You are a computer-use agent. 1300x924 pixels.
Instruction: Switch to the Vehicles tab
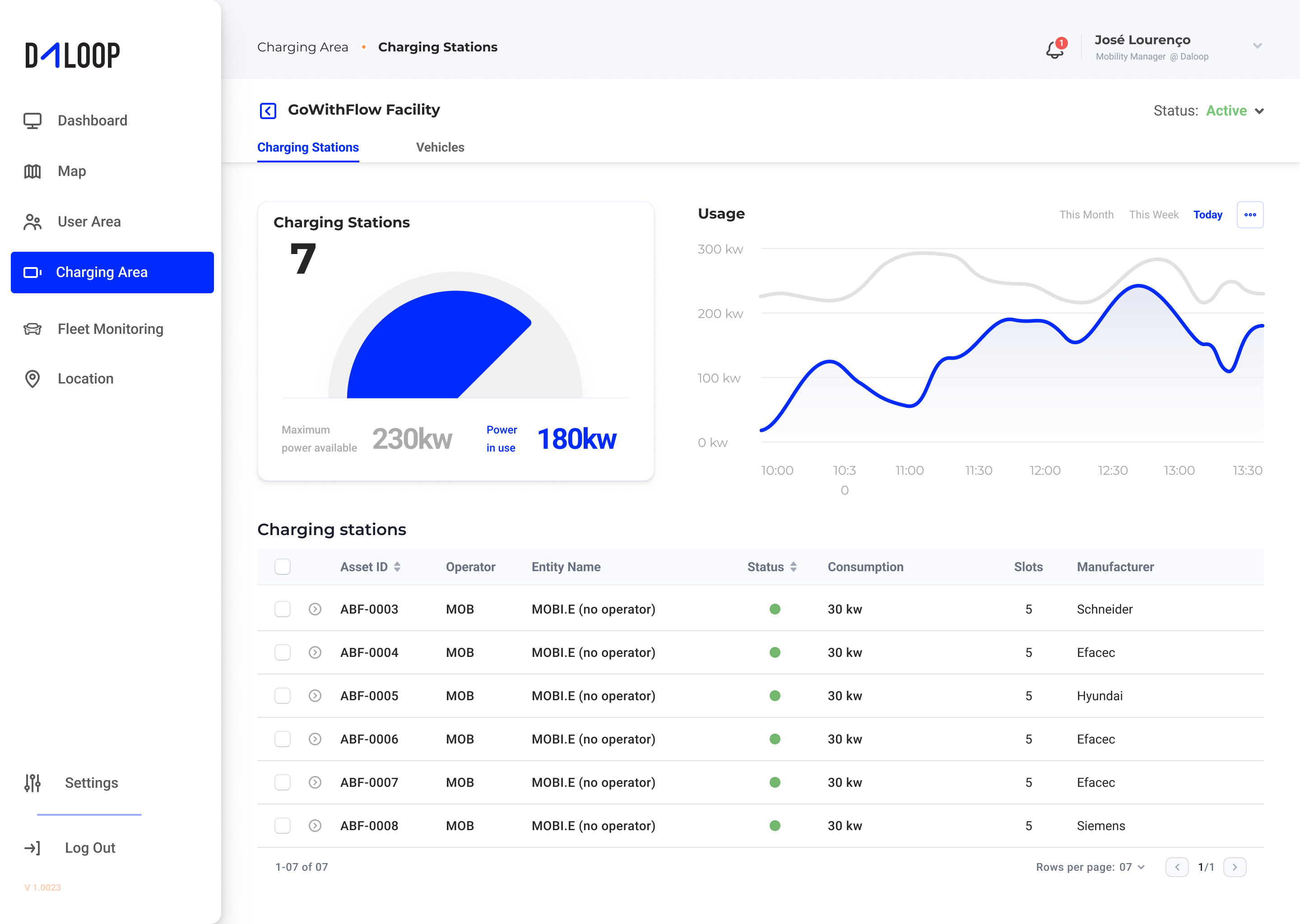[440, 148]
